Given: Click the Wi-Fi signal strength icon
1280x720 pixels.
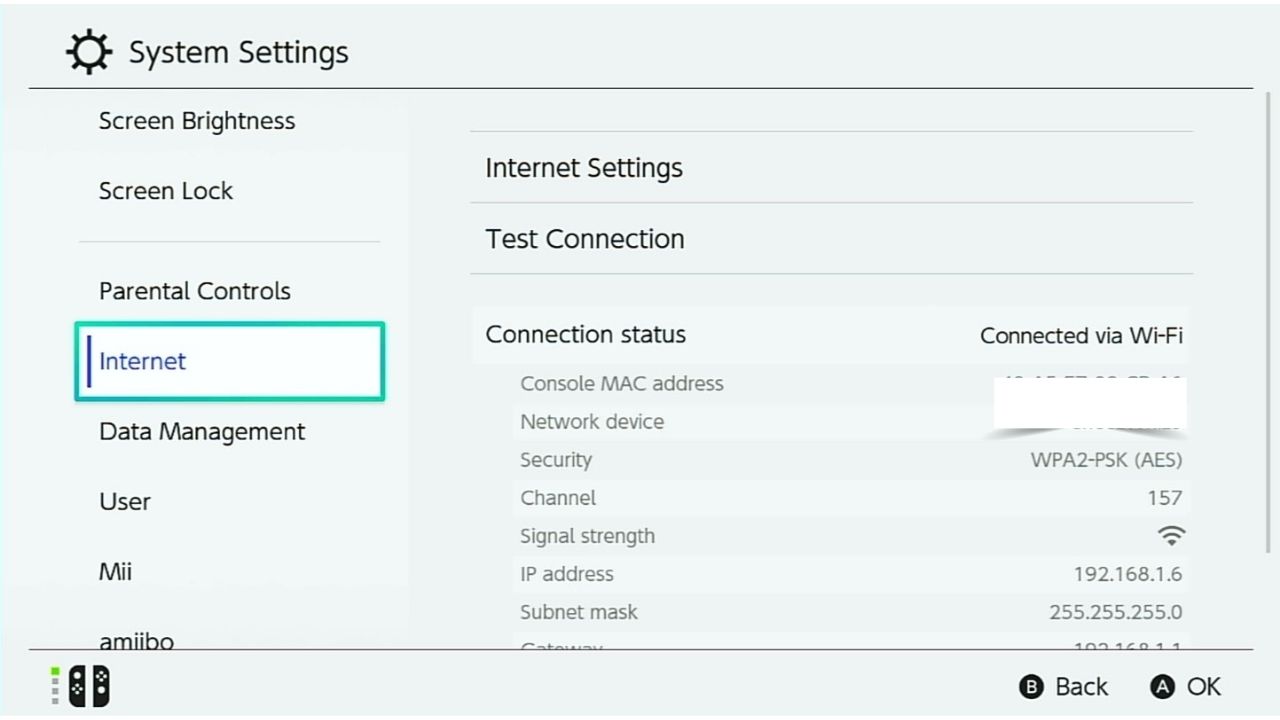Looking at the screenshot, I should [x=1170, y=536].
